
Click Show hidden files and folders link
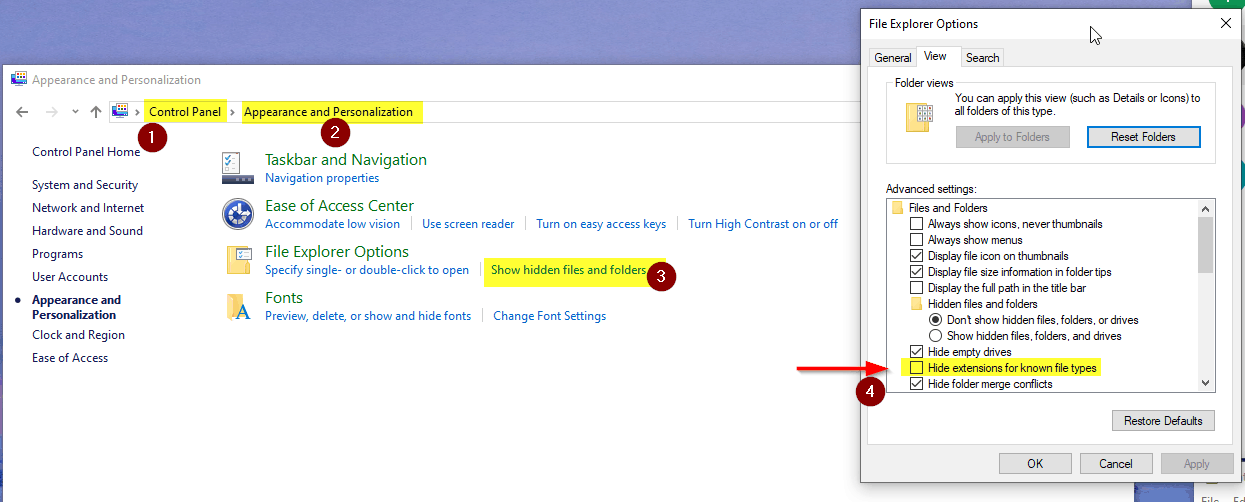coord(568,270)
